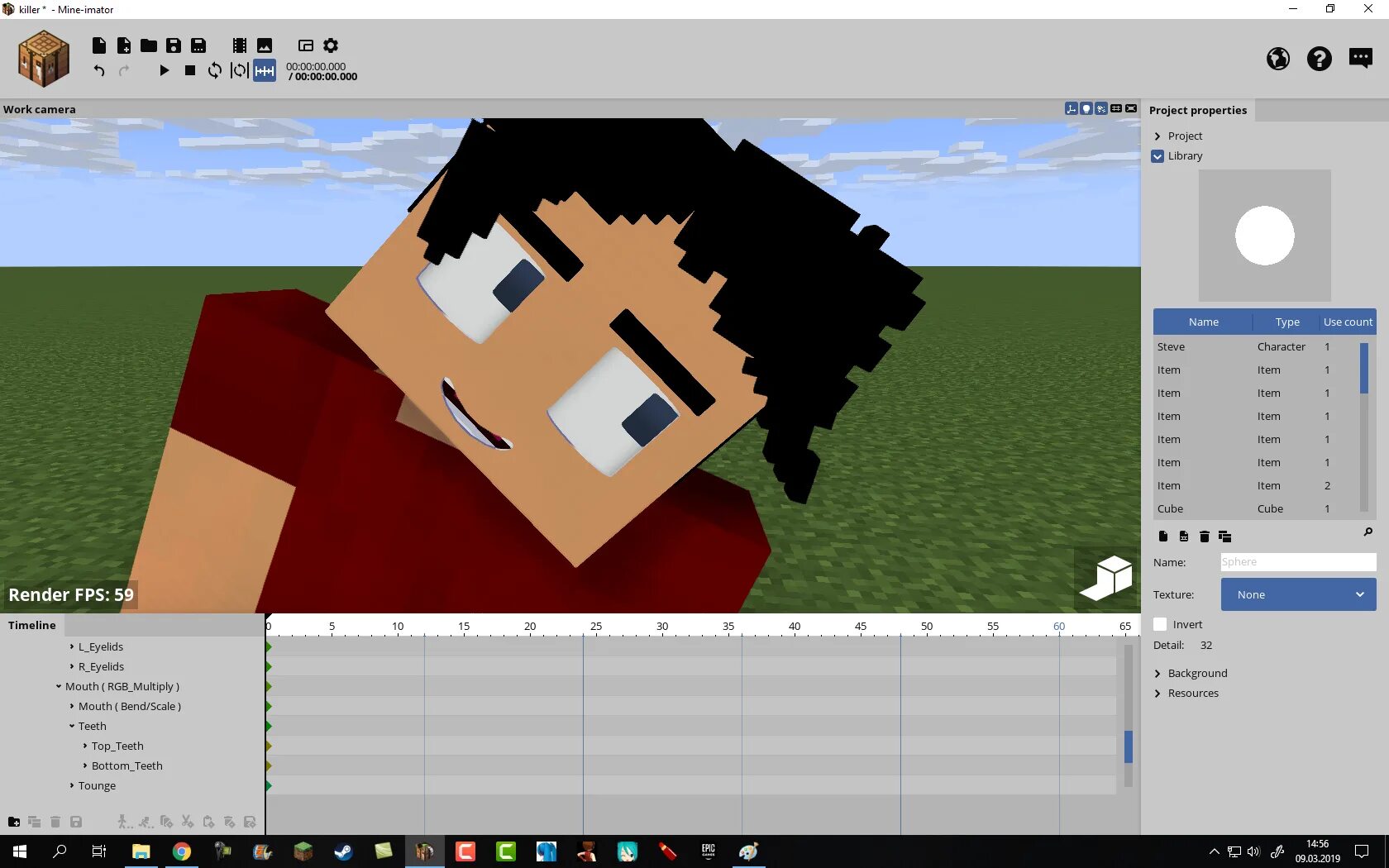Toggle the aspect ratio frame icon
Viewport: 1389px width, 868px height.
tap(1131, 108)
